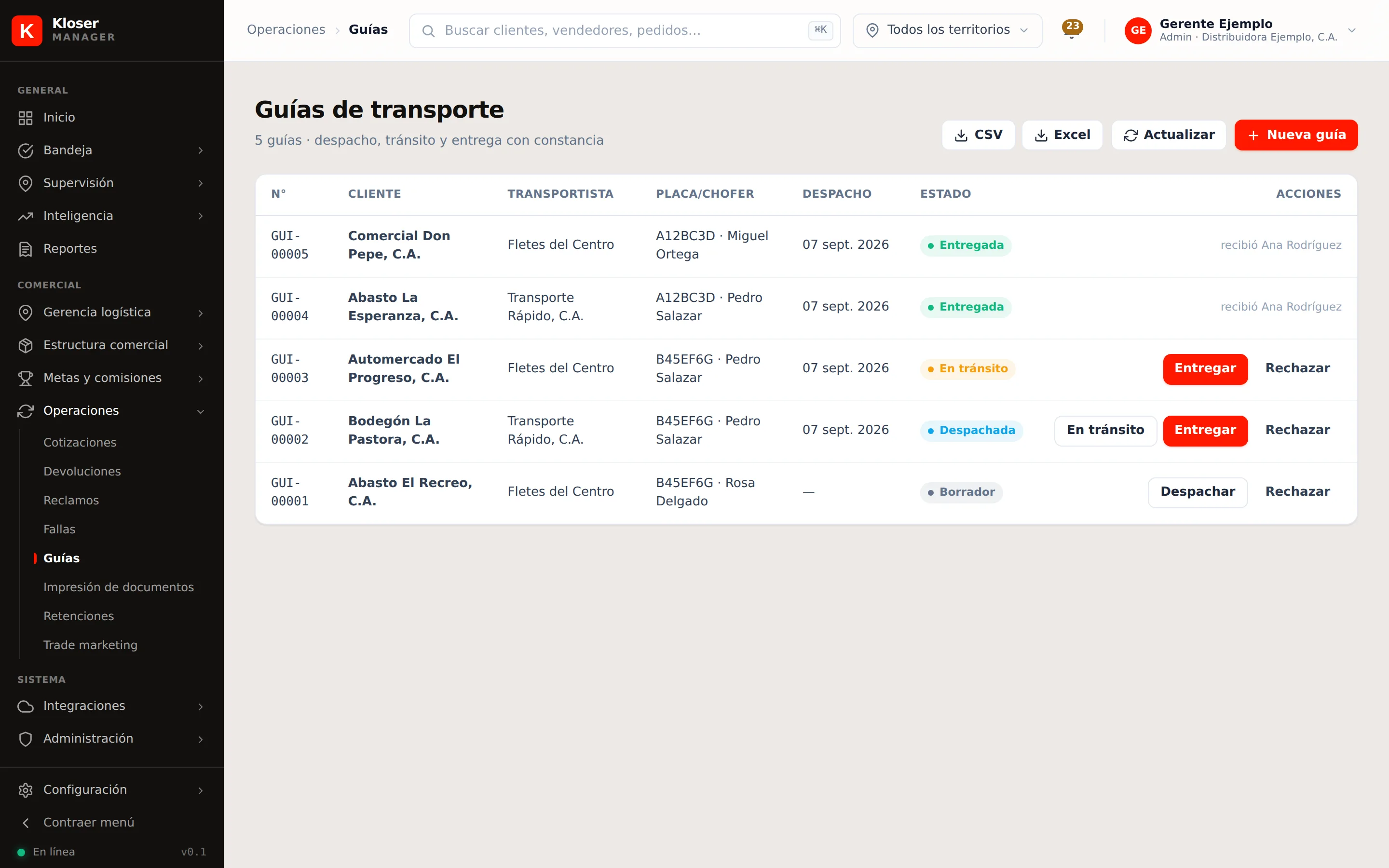Open the user account dropdown chevron
1389x868 pixels.
click(x=1352, y=30)
